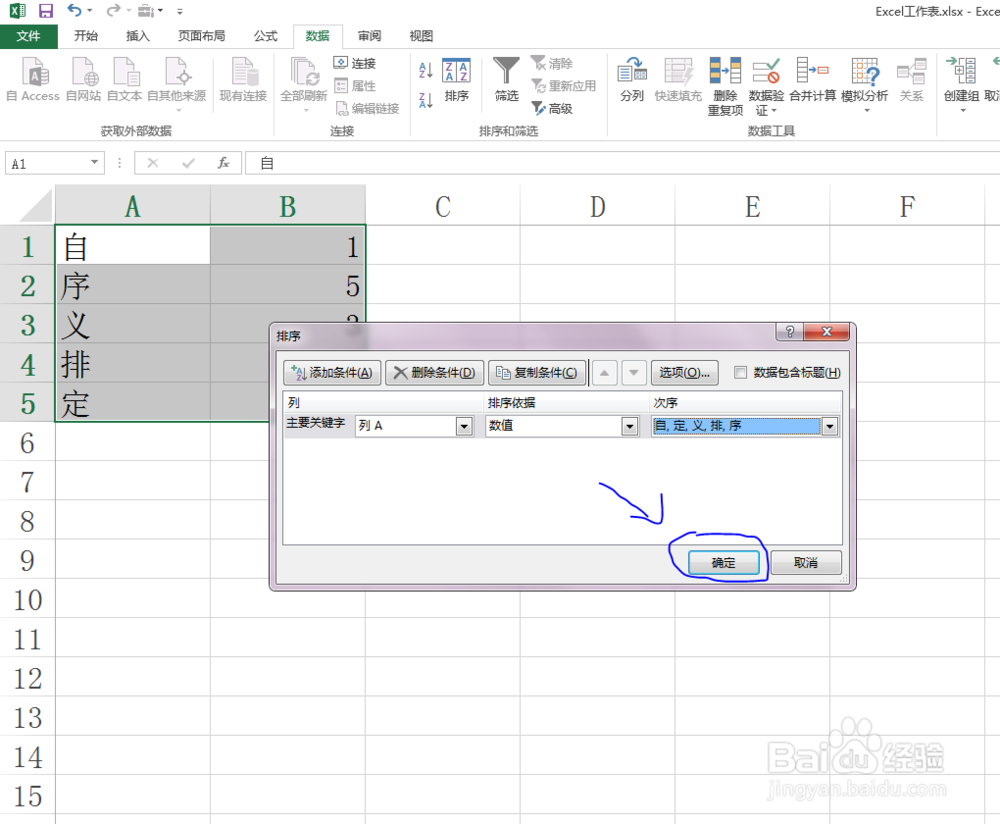
Task: Click cell A2 containing 序
Action: click(x=133, y=285)
